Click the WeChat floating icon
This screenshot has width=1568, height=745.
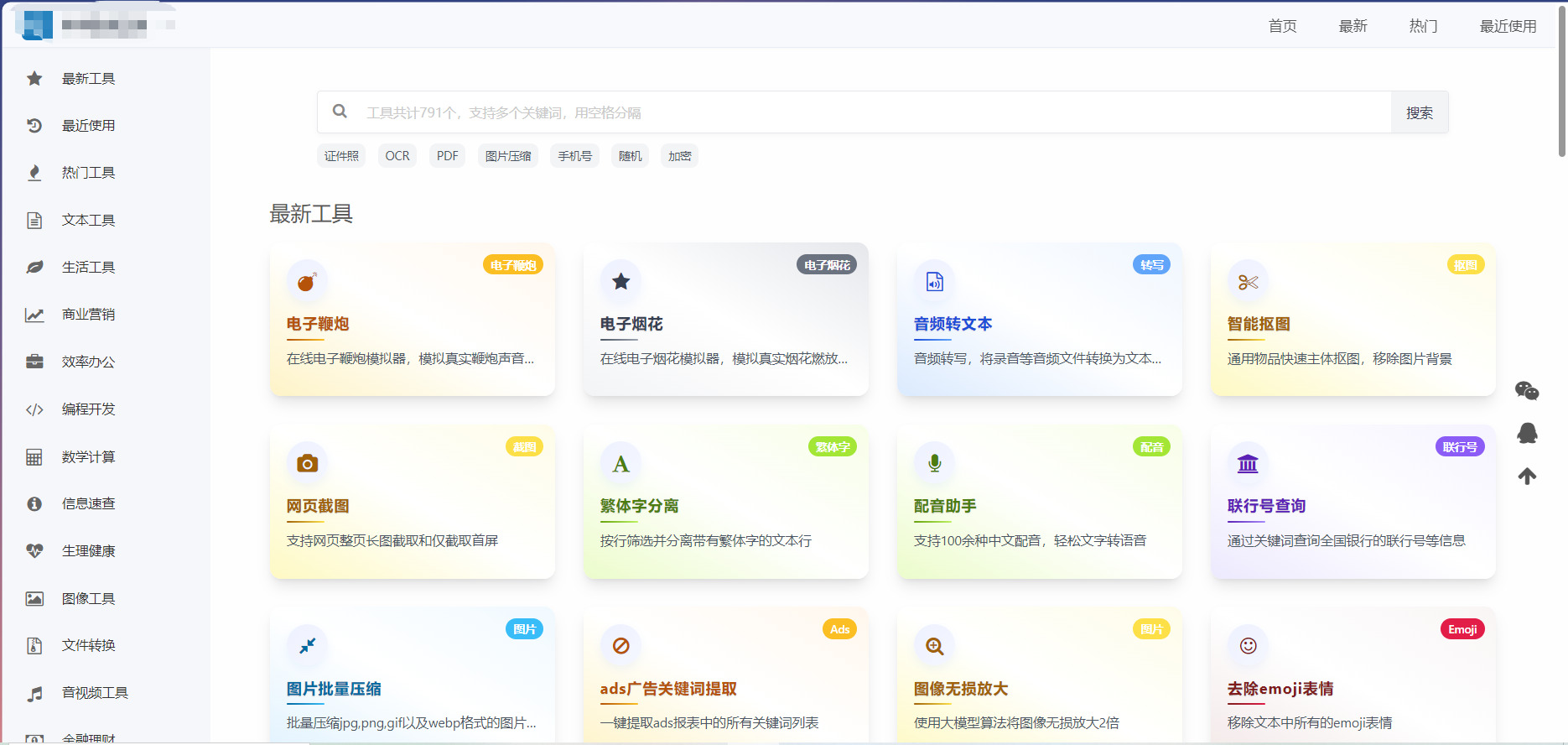tap(1527, 390)
